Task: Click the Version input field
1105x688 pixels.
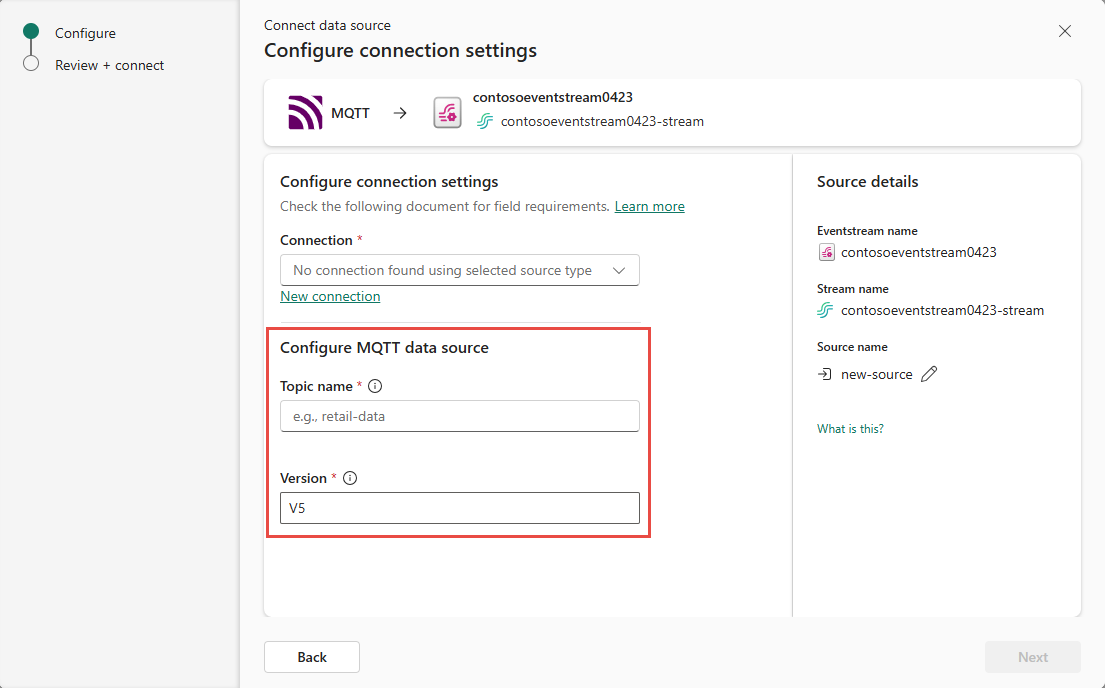Action: point(459,508)
